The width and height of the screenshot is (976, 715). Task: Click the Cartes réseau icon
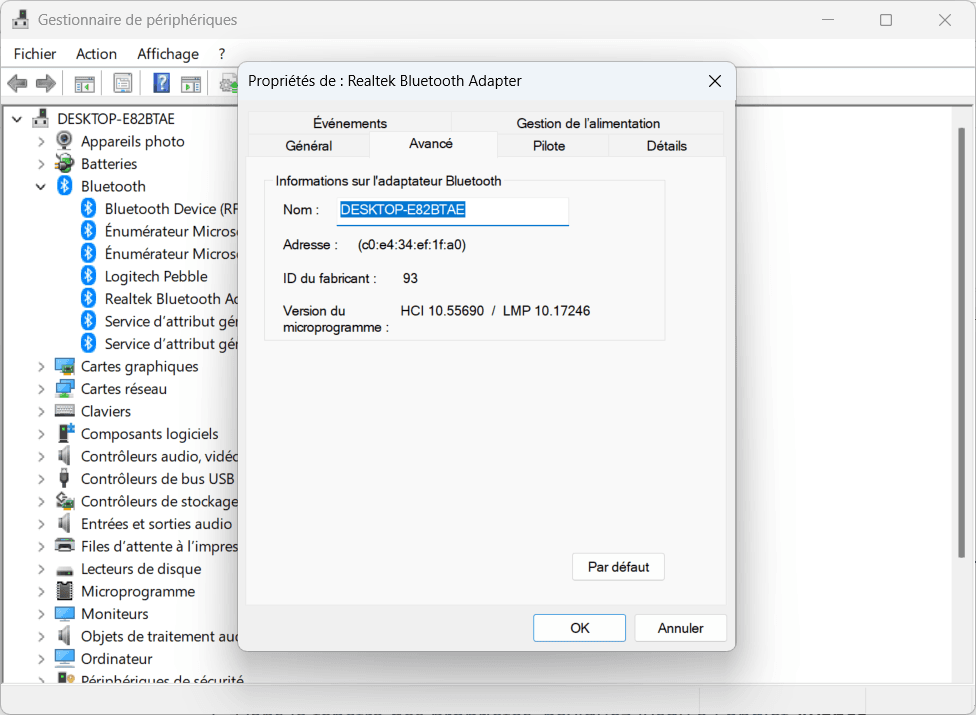click(x=65, y=388)
